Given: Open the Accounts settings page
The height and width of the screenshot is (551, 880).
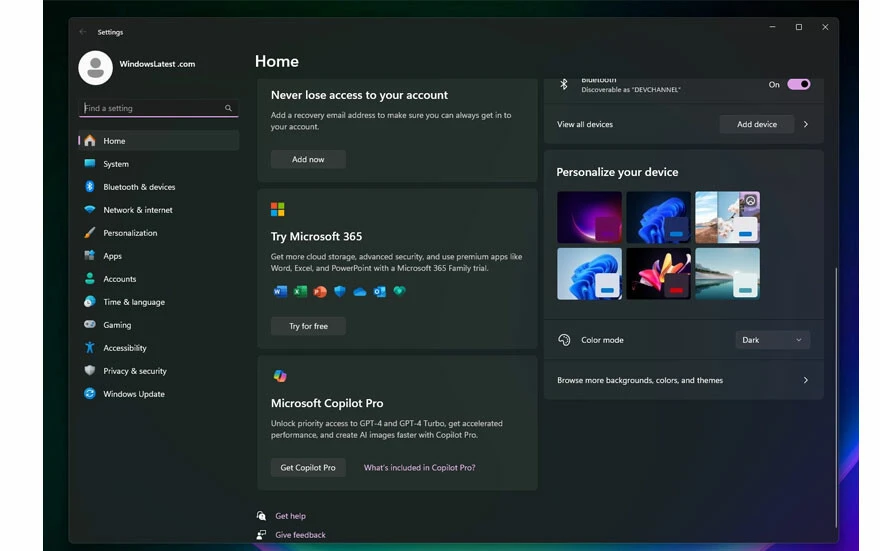Looking at the screenshot, I should (159, 278).
